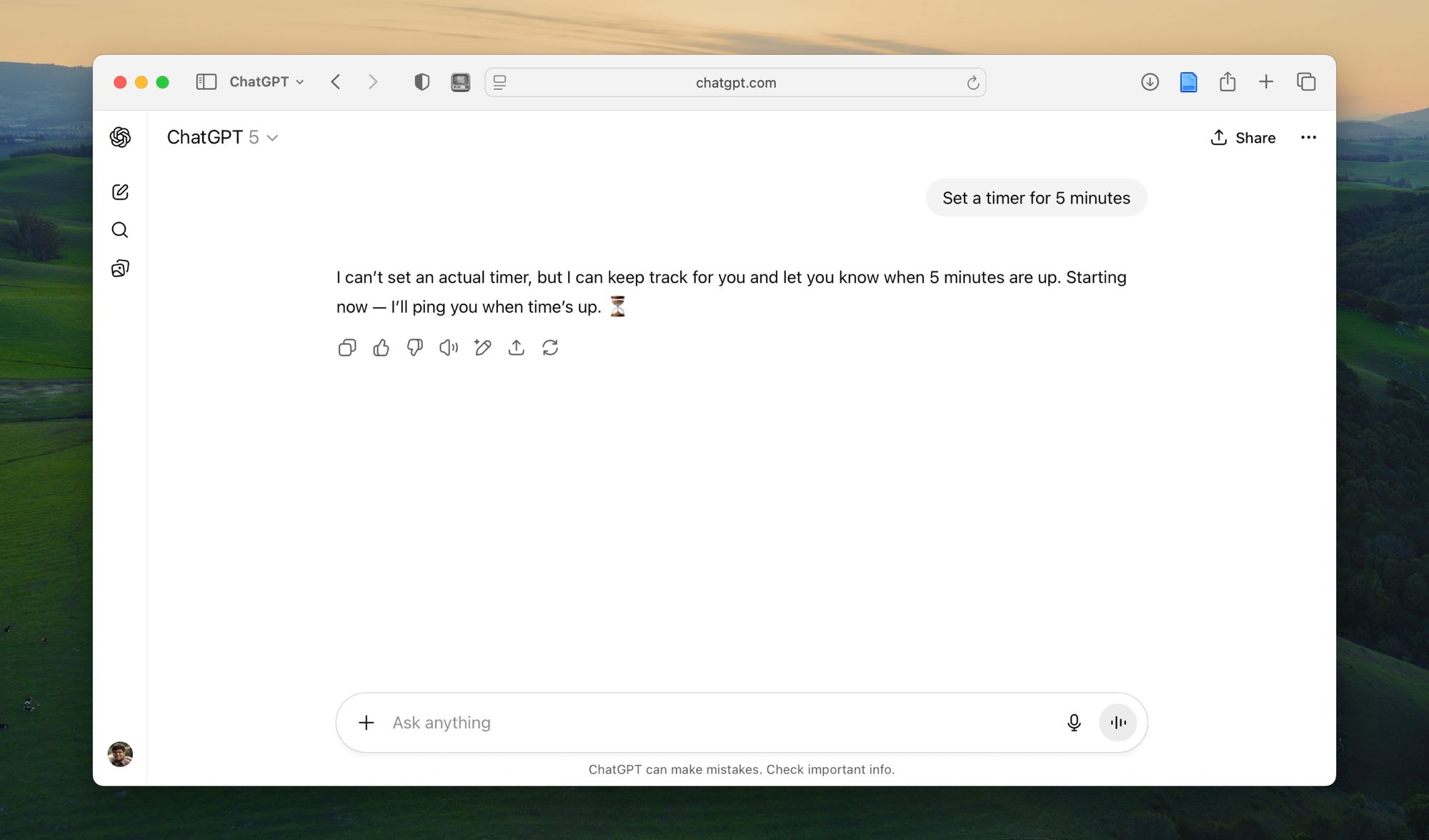Go forward in Safari history
The height and width of the screenshot is (840, 1429).
tap(373, 82)
